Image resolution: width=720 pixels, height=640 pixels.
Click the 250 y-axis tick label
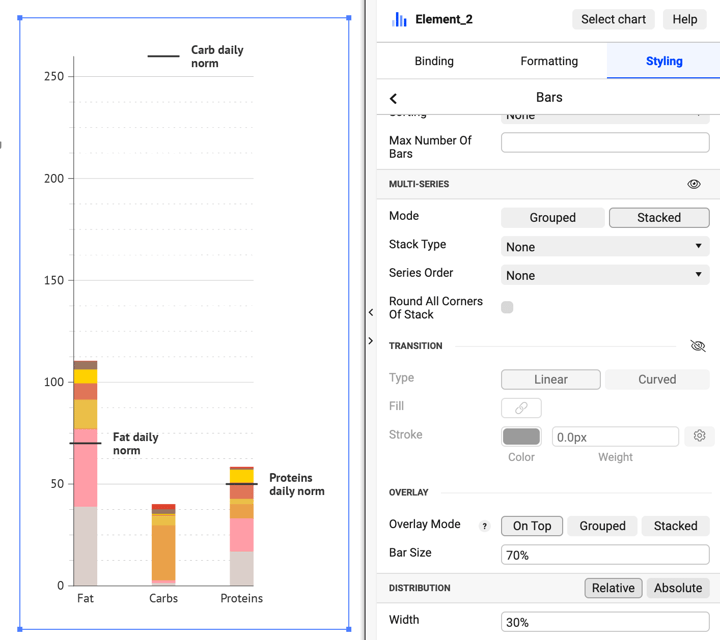[54, 76]
